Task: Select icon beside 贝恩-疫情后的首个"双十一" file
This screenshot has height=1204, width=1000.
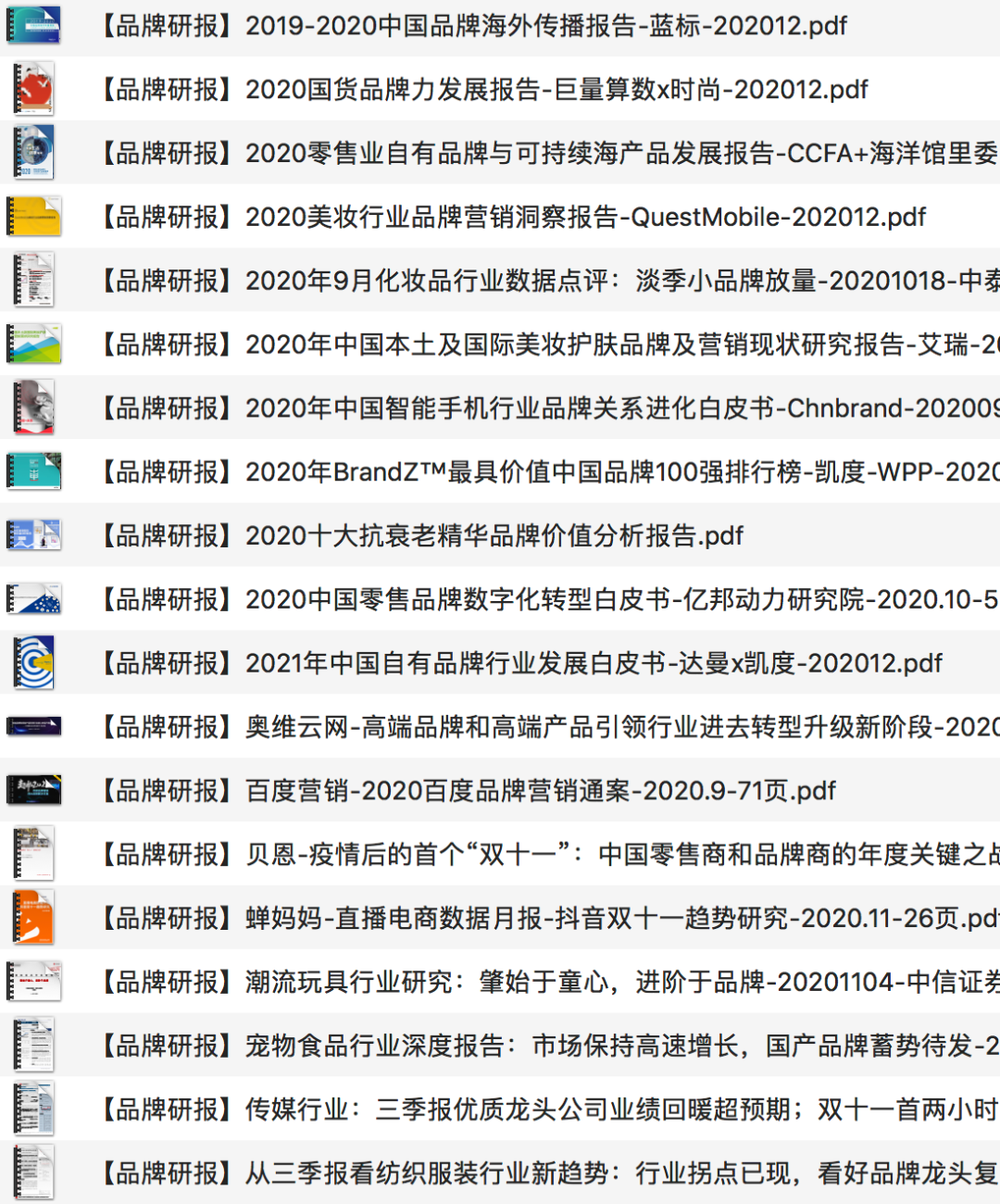Action: point(33,854)
